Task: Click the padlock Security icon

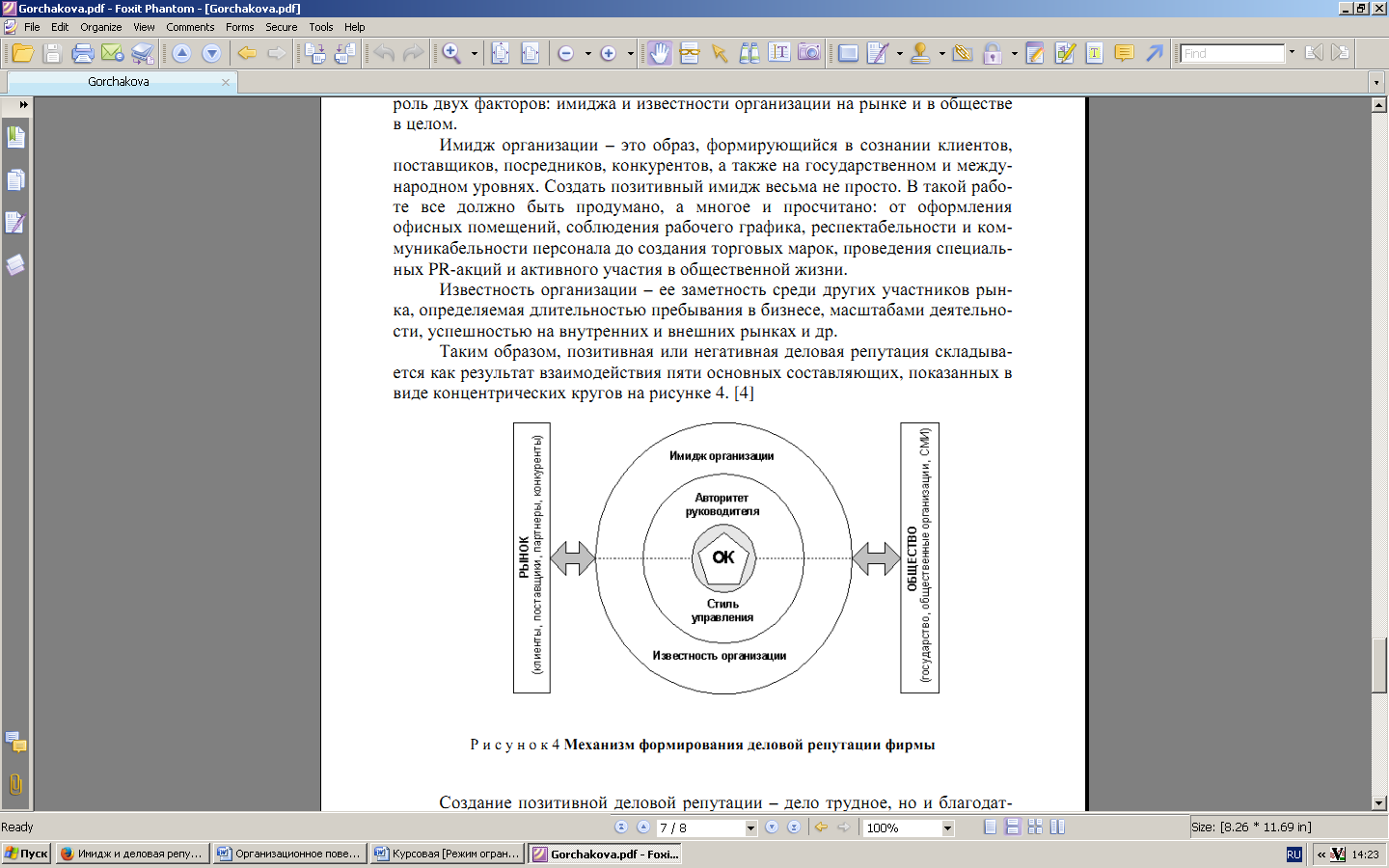Action: tap(993, 53)
